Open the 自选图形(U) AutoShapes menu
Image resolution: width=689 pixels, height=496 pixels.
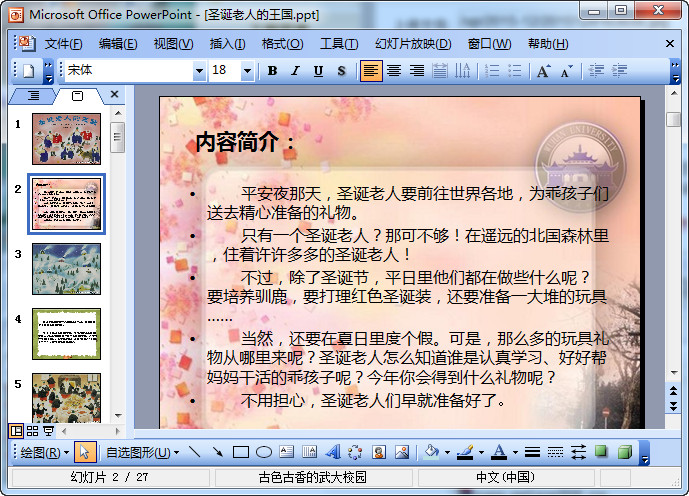(142, 452)
